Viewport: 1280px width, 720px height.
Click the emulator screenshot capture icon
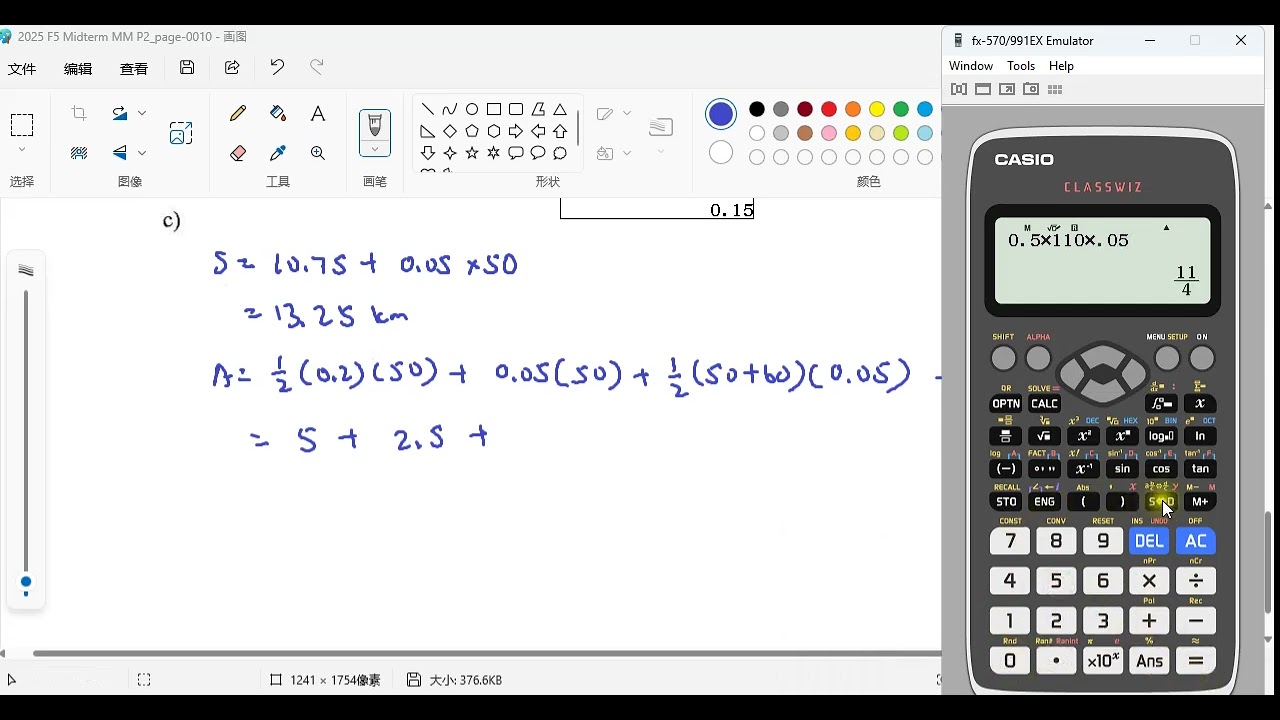pos(1031,89)
